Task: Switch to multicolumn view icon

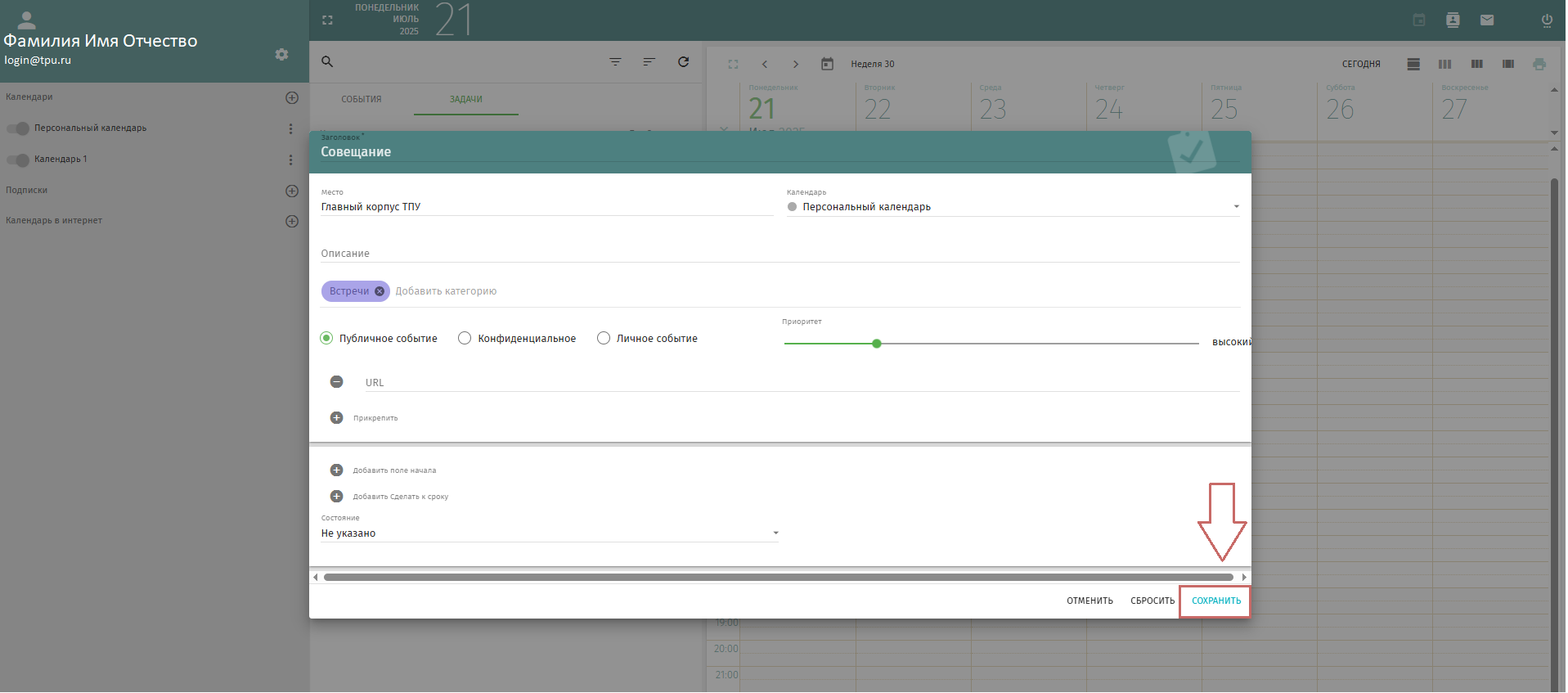Action: pyautogui.click(x=1508, y=64)
